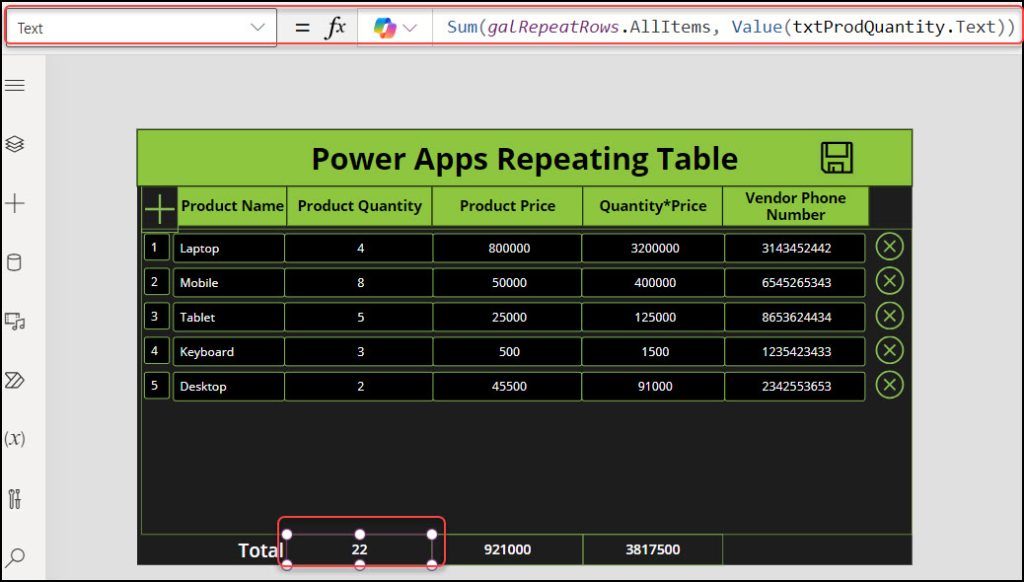
Task: Delete the Mobile row with X icon
Action: click(889, 282)
